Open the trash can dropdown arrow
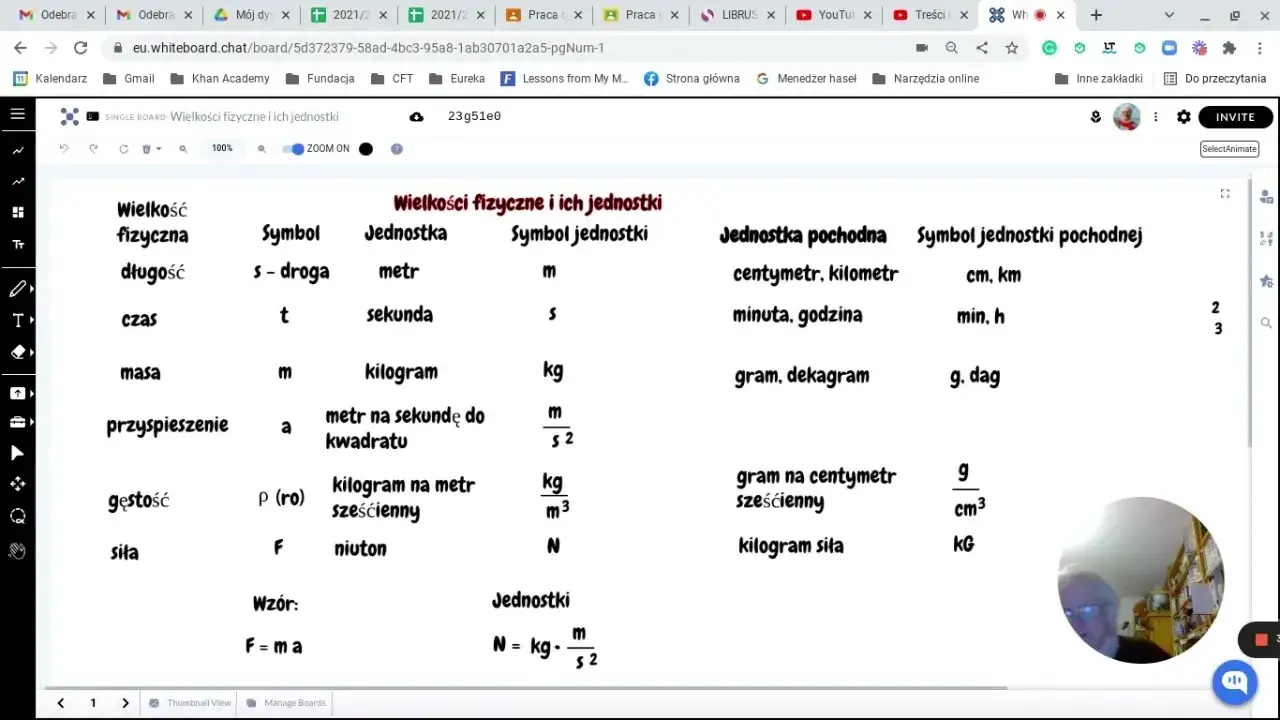This screenshot has height=720, width=1280. point(157,149)
